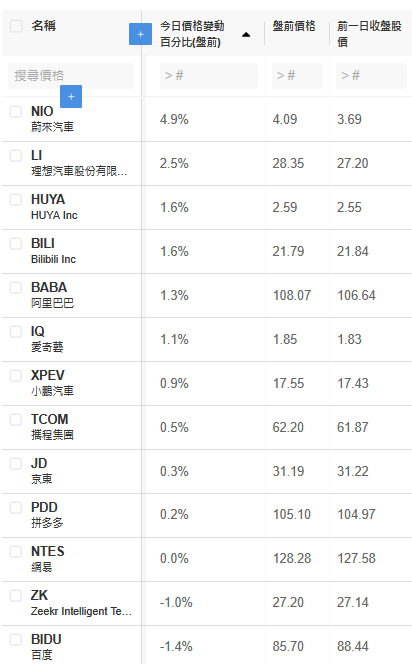412x664 pixels.
Task: Open the LI 理想汽車 stock link
Action: point(79,163)
